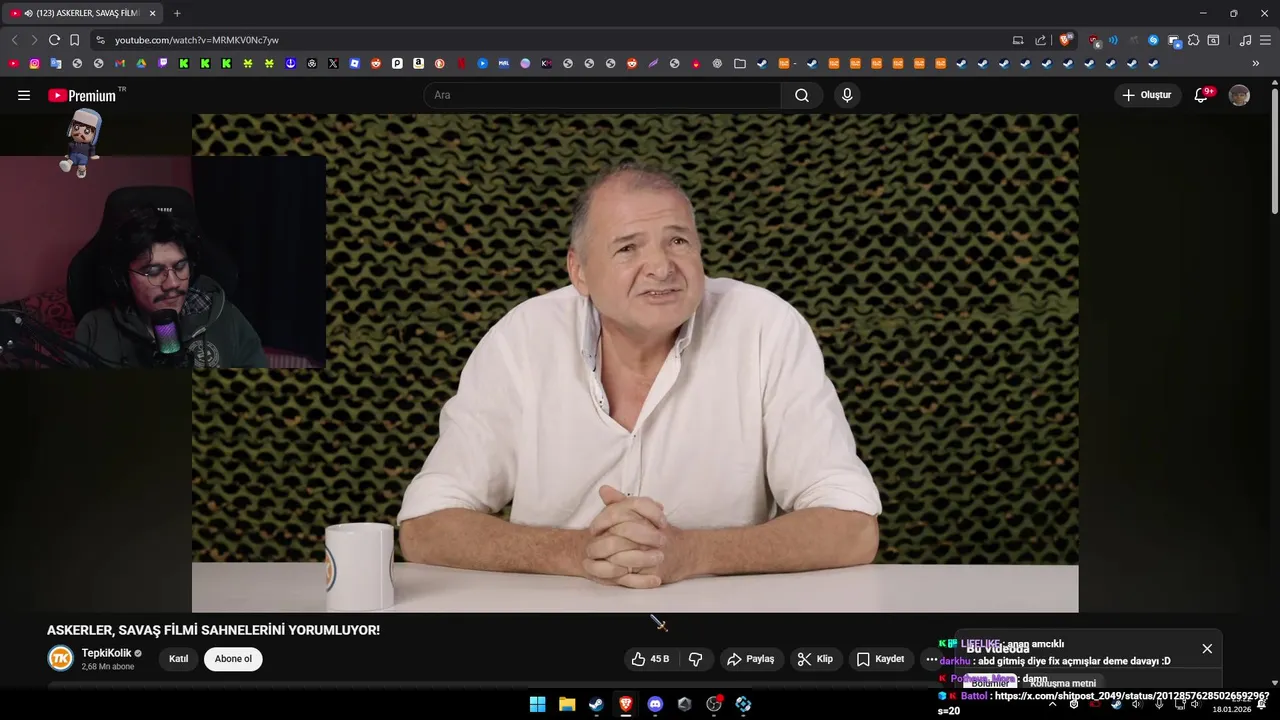1280x720 pixels.
Task: Click the TepkiKolik channel avatar
Action: pyautogui.click(x=61, y=658)
